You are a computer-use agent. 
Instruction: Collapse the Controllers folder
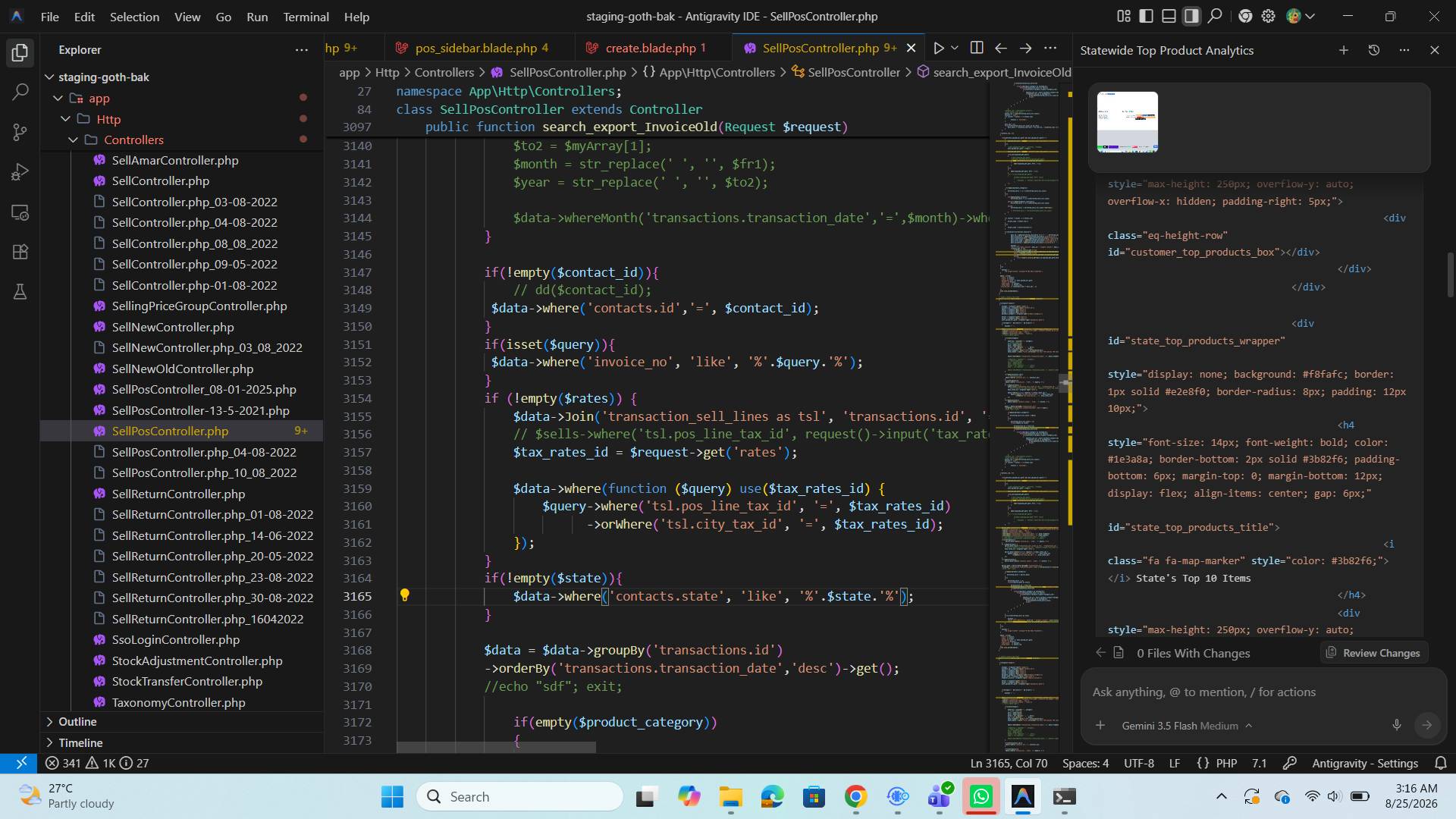(74, 140)
